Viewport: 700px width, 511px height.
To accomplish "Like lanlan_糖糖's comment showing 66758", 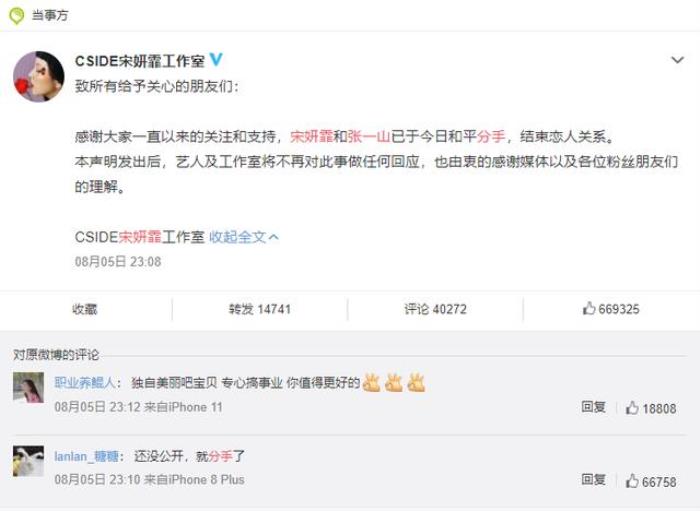I will click(651, 481).
